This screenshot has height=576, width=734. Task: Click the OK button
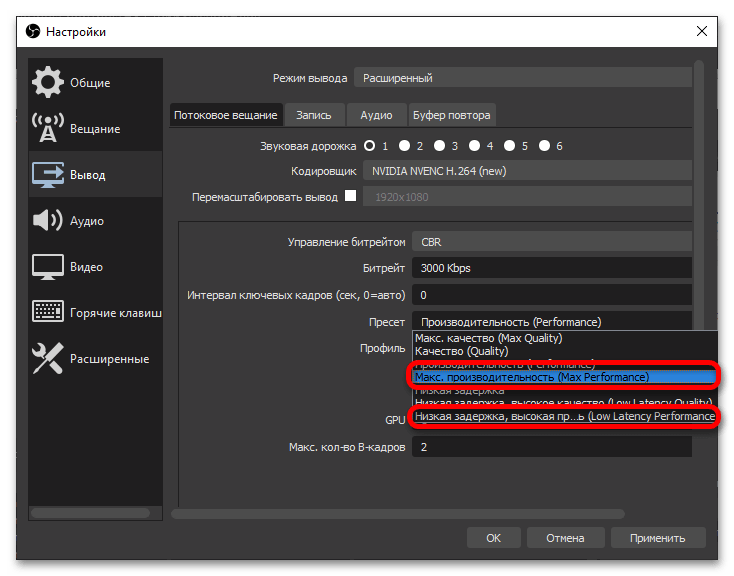click(x=493, y=538)
